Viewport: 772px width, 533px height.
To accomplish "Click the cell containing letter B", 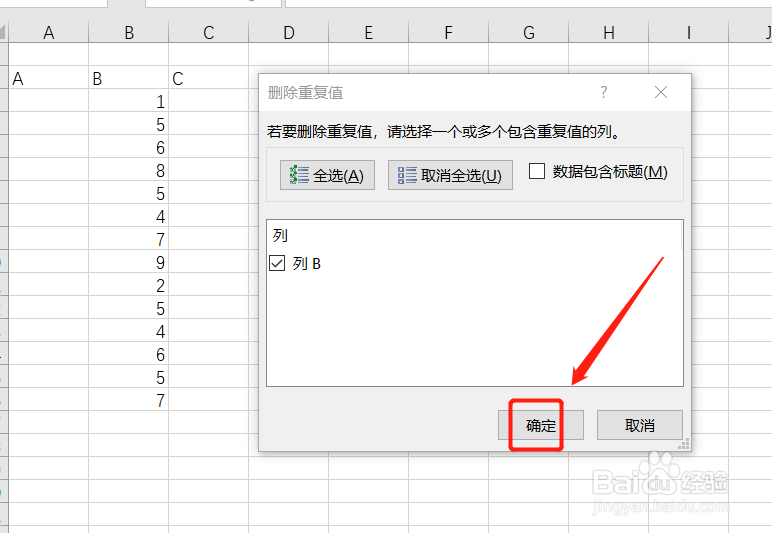I will 129,78.
